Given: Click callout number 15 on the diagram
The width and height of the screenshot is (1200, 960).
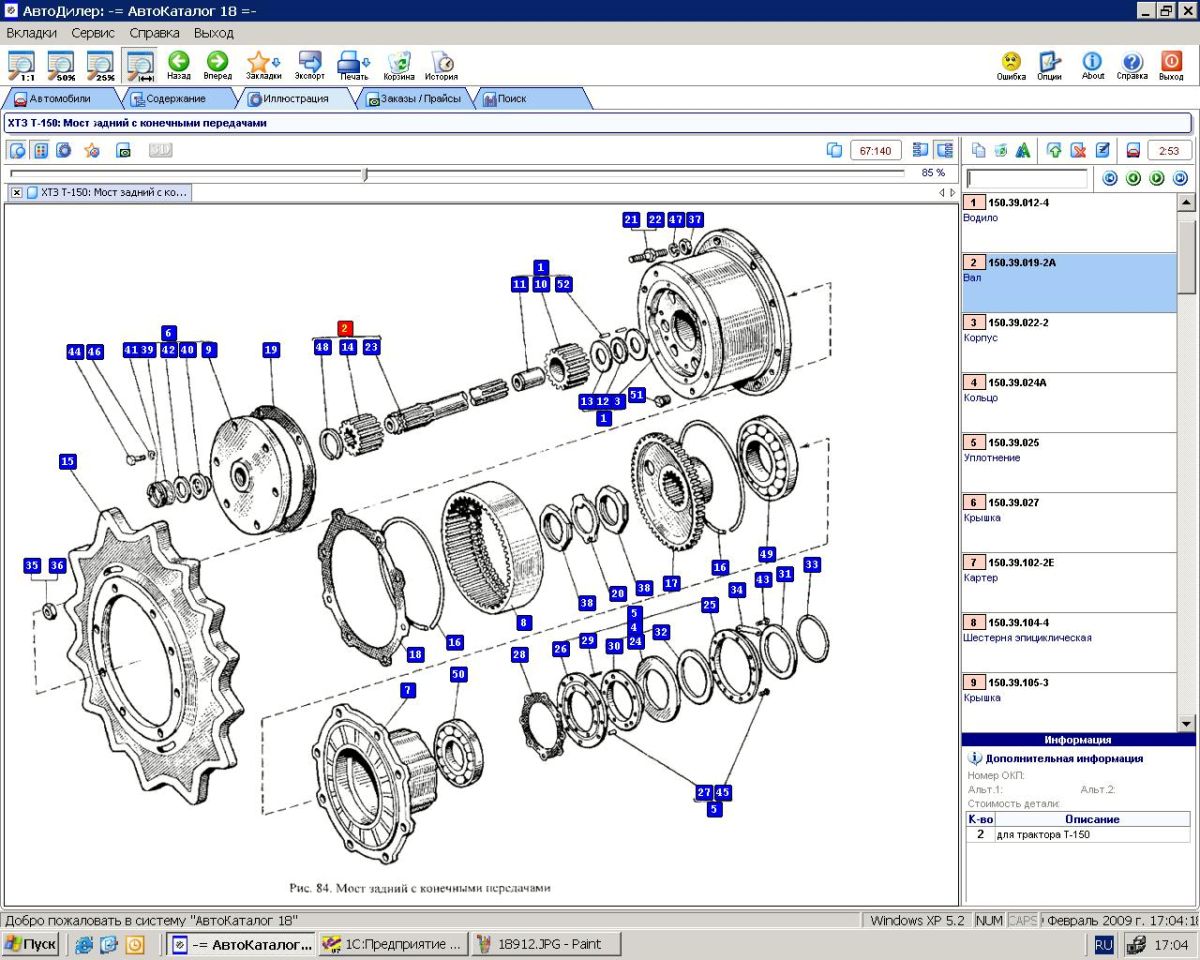Looking at the screenshot, I should [67, 461].
